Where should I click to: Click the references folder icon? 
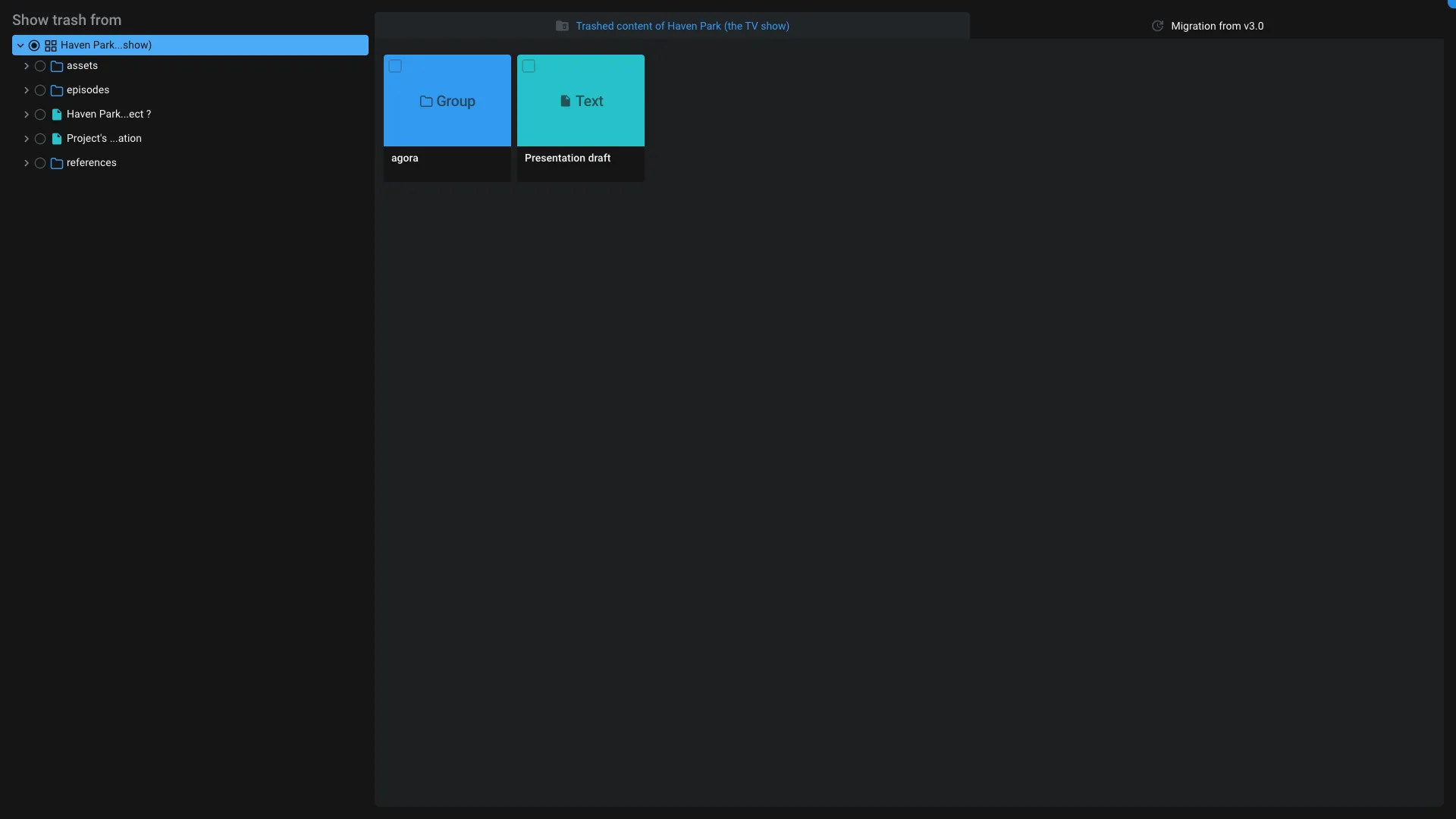coord(57,163)
